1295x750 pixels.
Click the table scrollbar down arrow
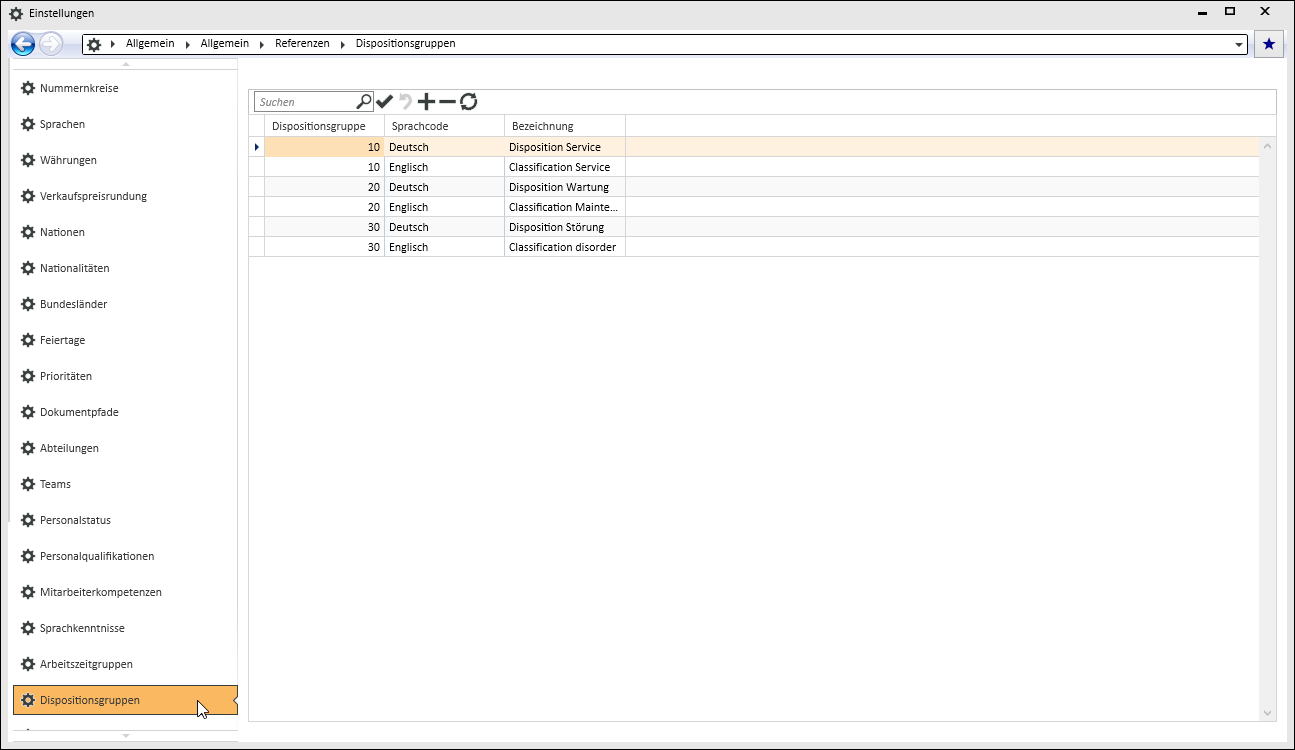(x=1268, y=712)
